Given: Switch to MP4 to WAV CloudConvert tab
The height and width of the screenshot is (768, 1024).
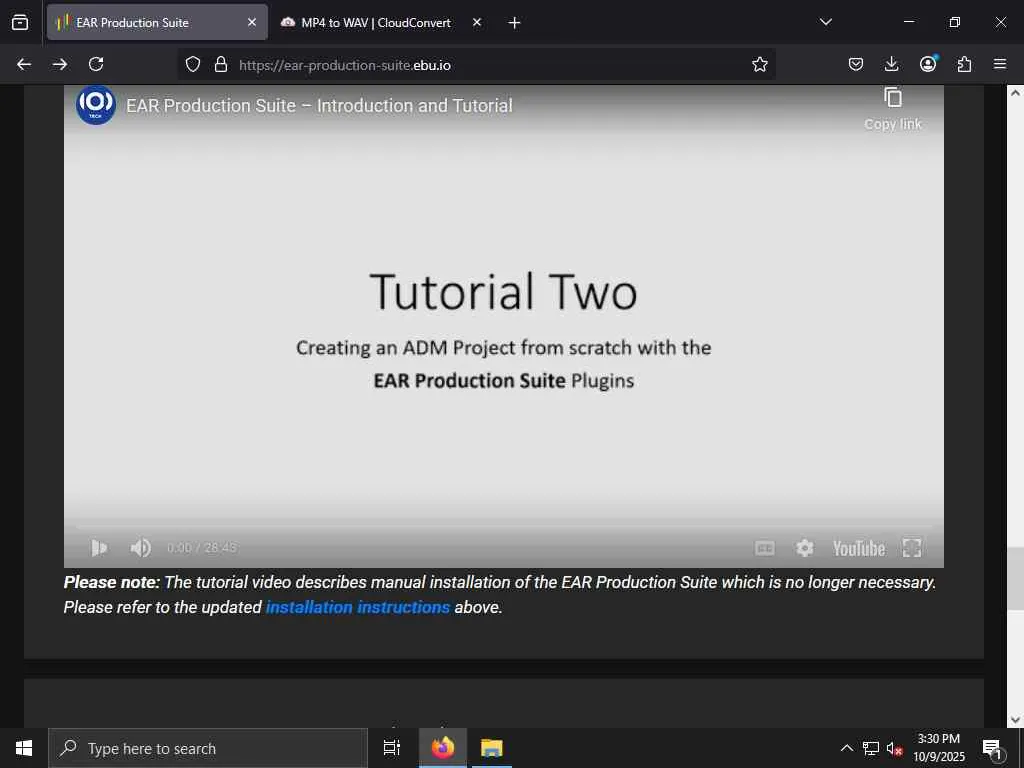Looking at the screenshot, I should coord(376,22).
